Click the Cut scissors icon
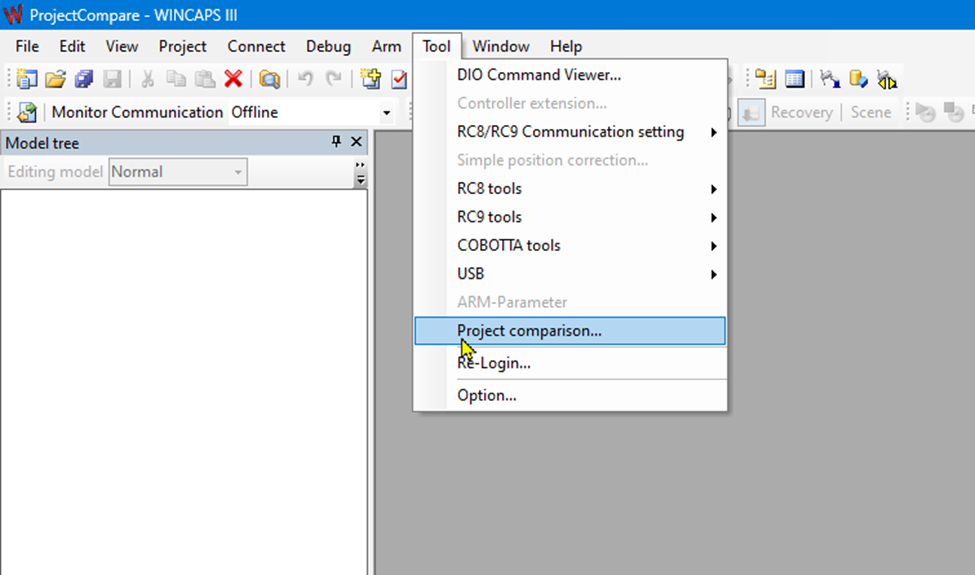This screenshot has width=975, height=575. pos(147,79)
